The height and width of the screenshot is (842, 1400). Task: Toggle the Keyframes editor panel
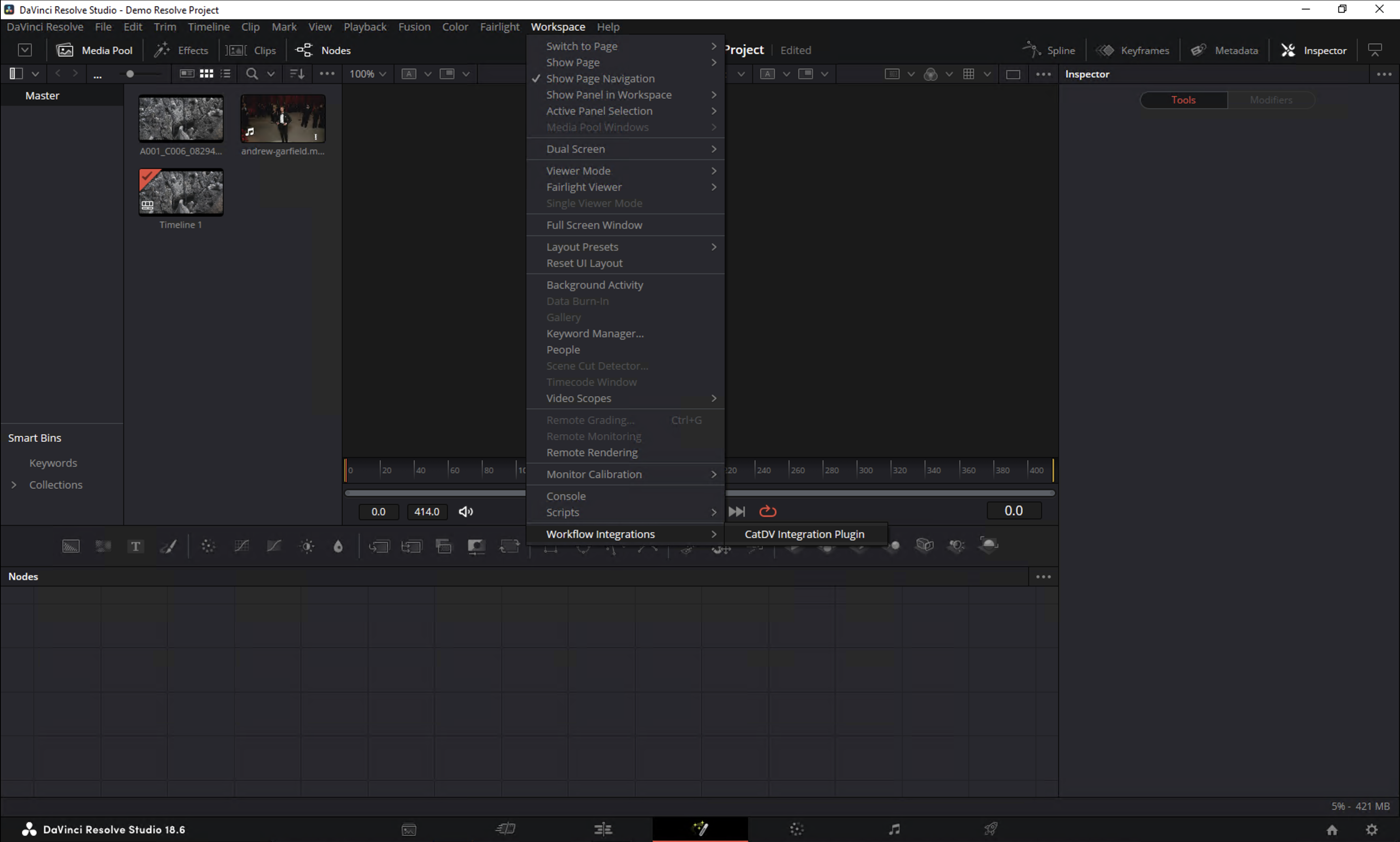[x=1132, y=50]
